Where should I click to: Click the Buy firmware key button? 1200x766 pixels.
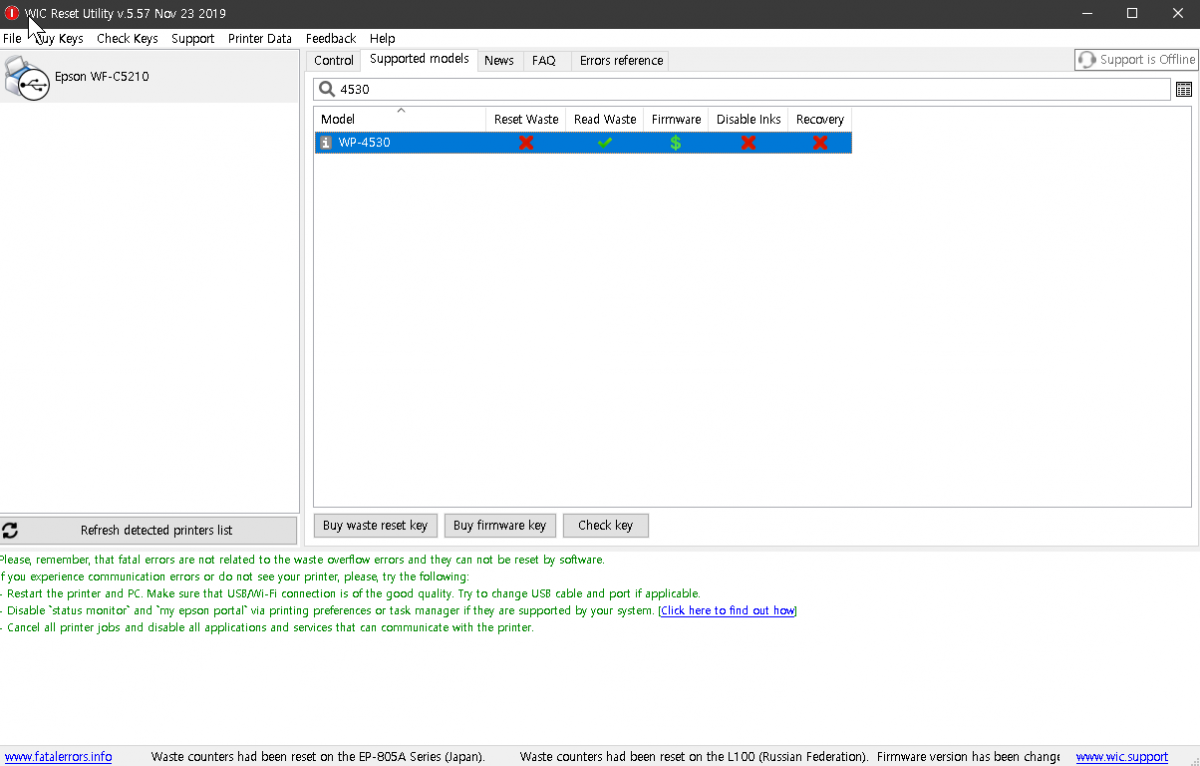[x=499, y=526]
